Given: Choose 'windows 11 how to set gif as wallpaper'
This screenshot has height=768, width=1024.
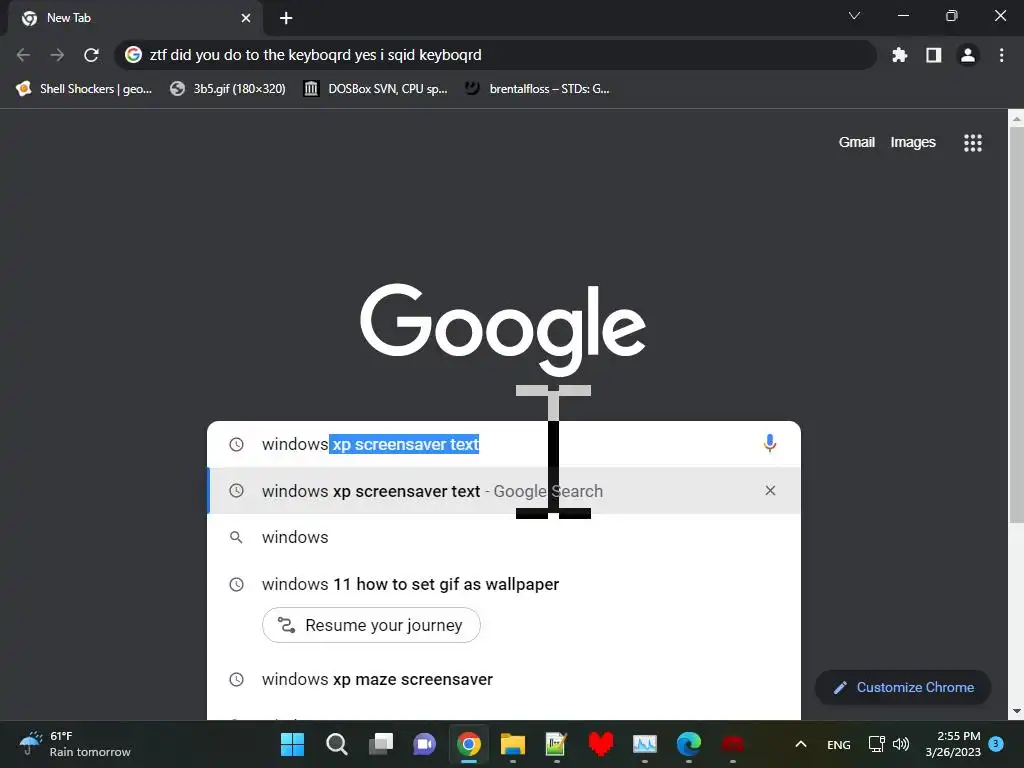Looking at the screenshot, I should click(504, 584).
